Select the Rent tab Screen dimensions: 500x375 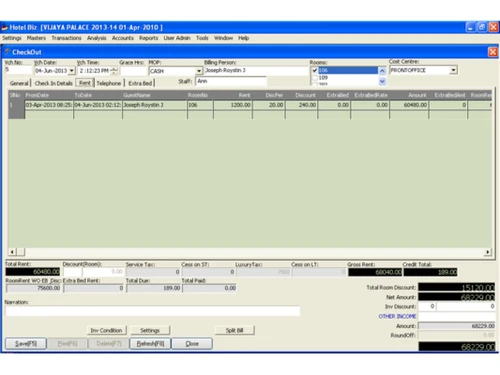[85, 83]
